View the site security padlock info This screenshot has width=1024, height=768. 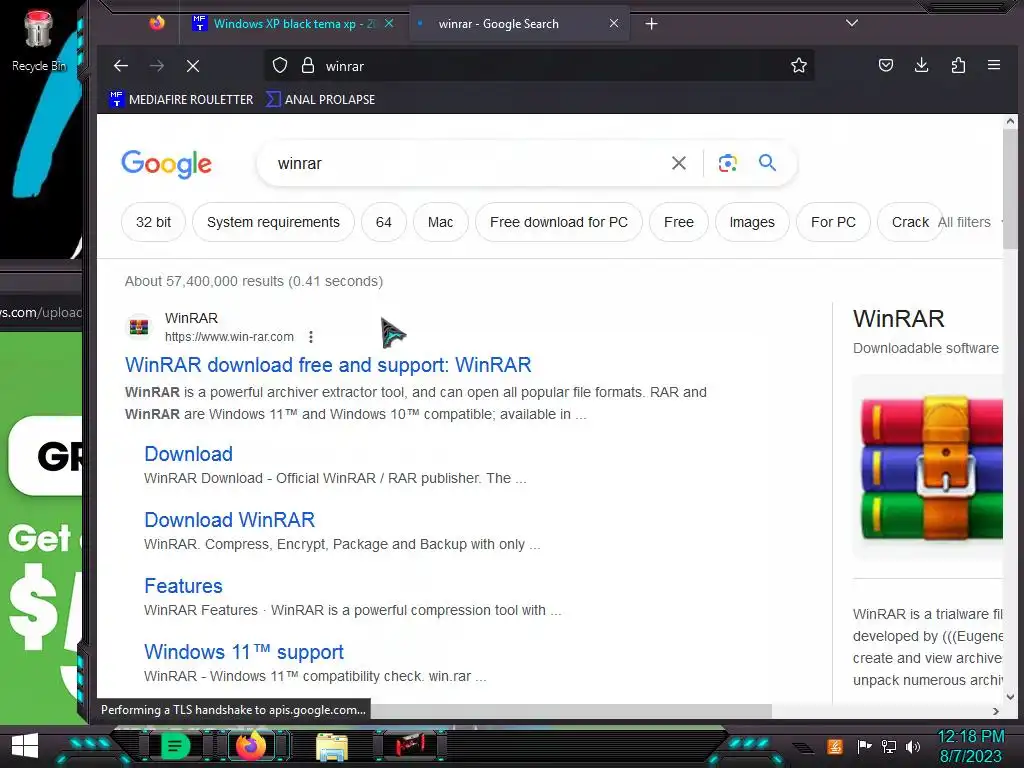click(x=308, y=65)
